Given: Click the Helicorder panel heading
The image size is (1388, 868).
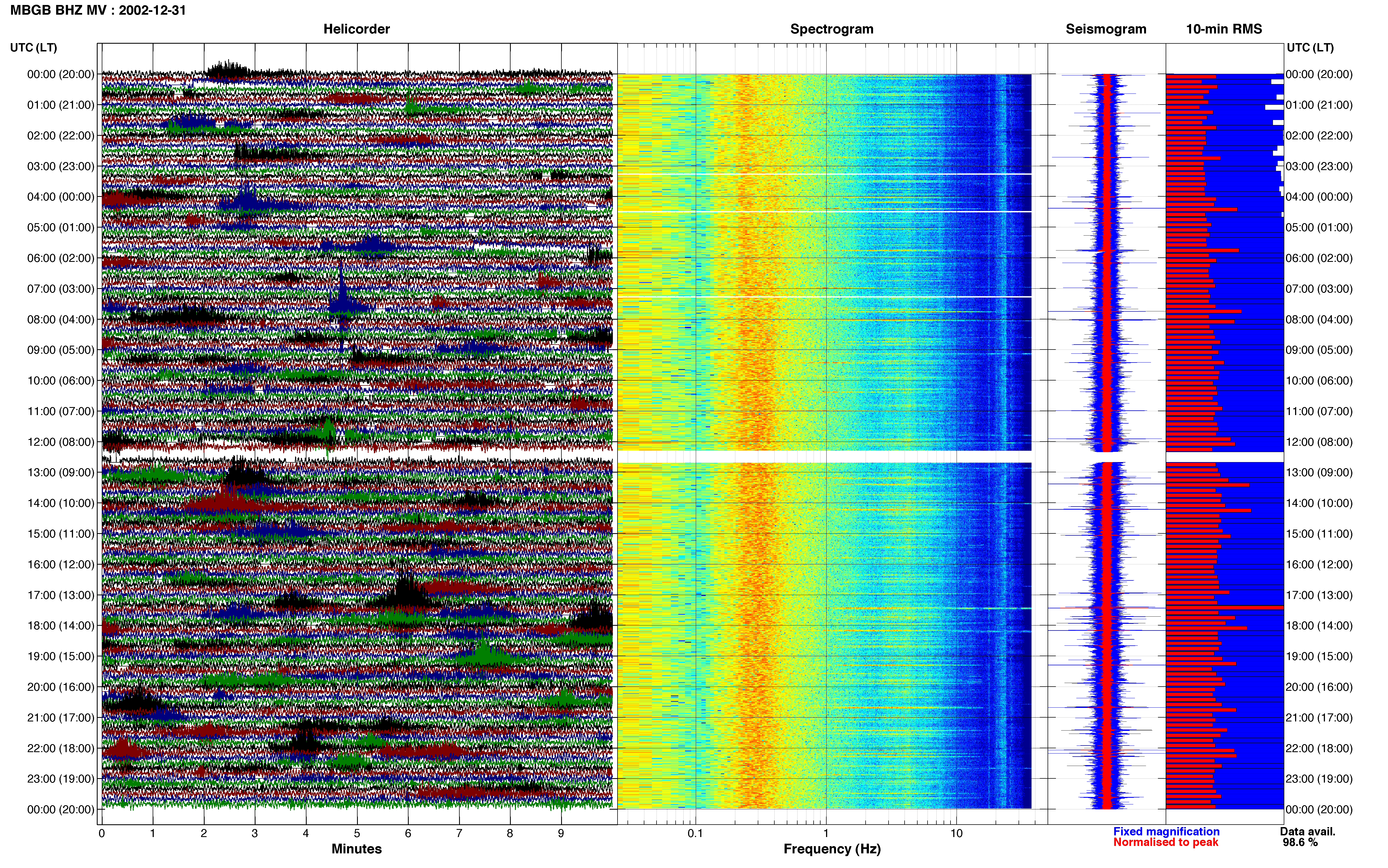Looking at the screenshot, I should pos(356,29).
